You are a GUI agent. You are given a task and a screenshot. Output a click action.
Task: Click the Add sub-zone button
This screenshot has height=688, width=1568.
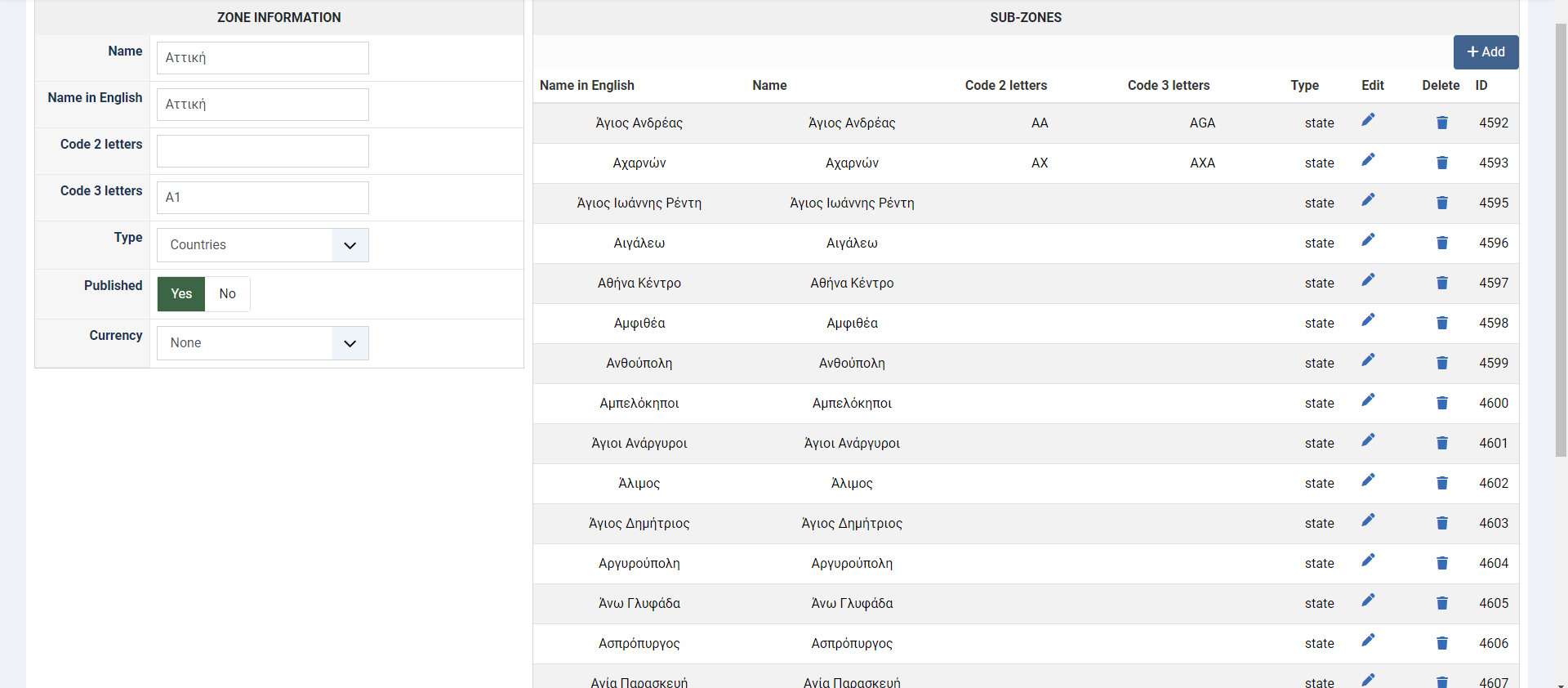click(x=1486, y=52)
